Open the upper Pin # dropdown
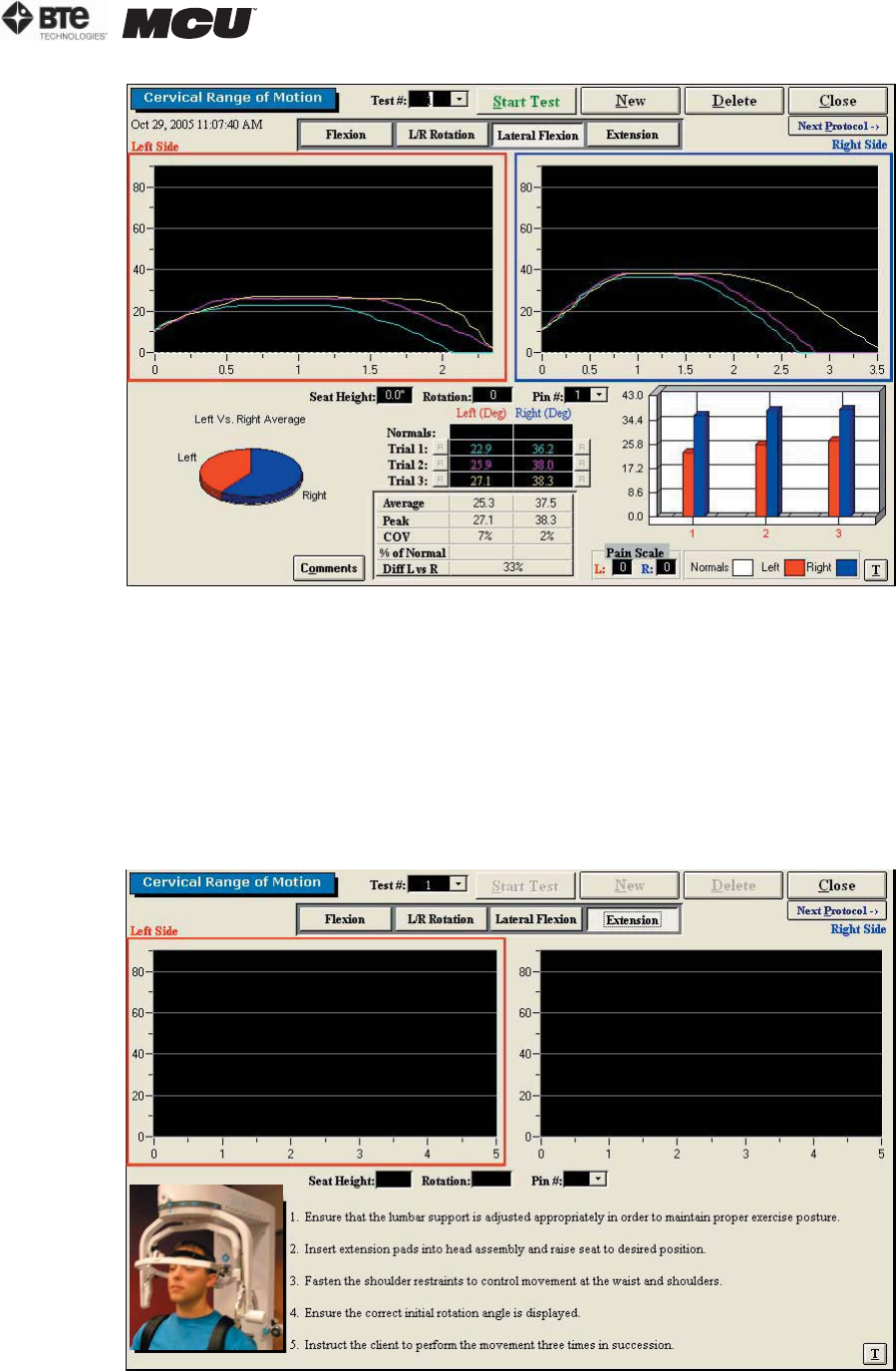 598,395
